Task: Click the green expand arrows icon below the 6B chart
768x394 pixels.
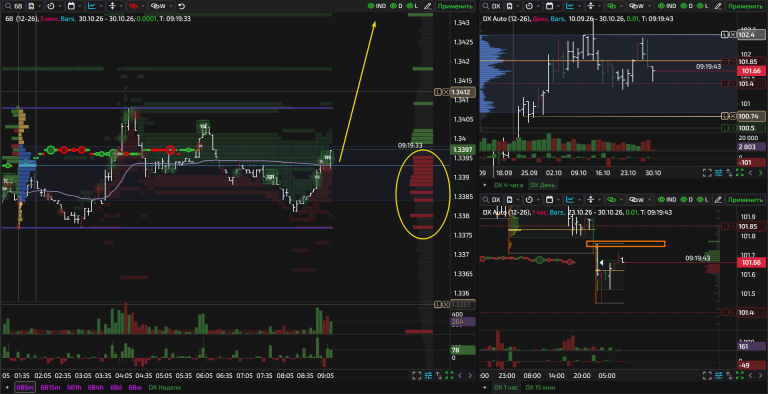Action: click(449, 375)
